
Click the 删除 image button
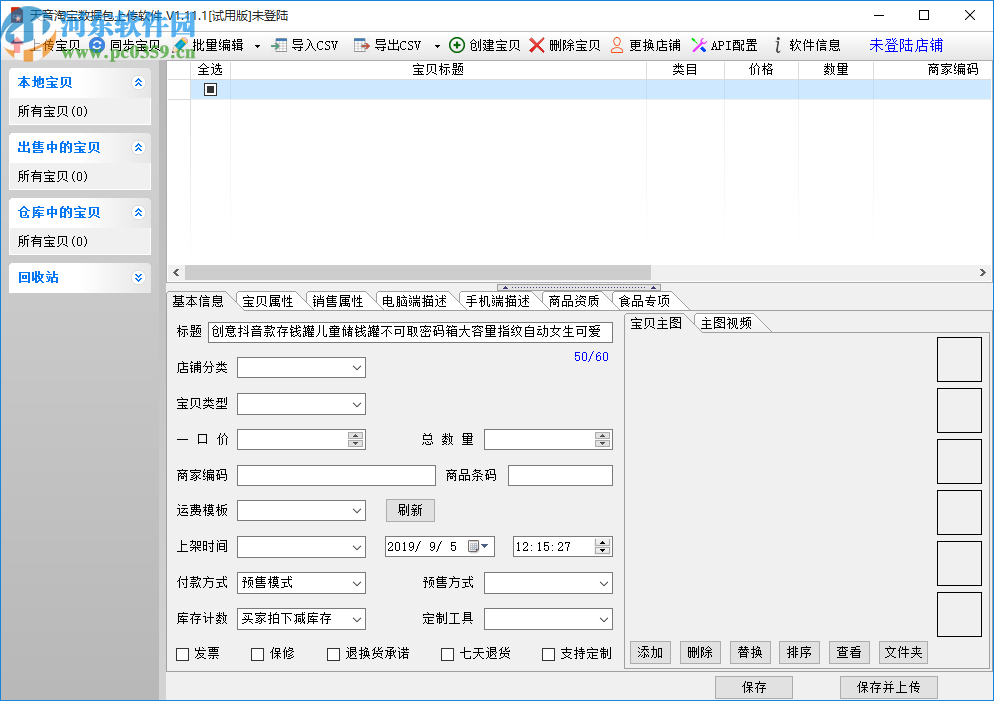click(700, 652)
